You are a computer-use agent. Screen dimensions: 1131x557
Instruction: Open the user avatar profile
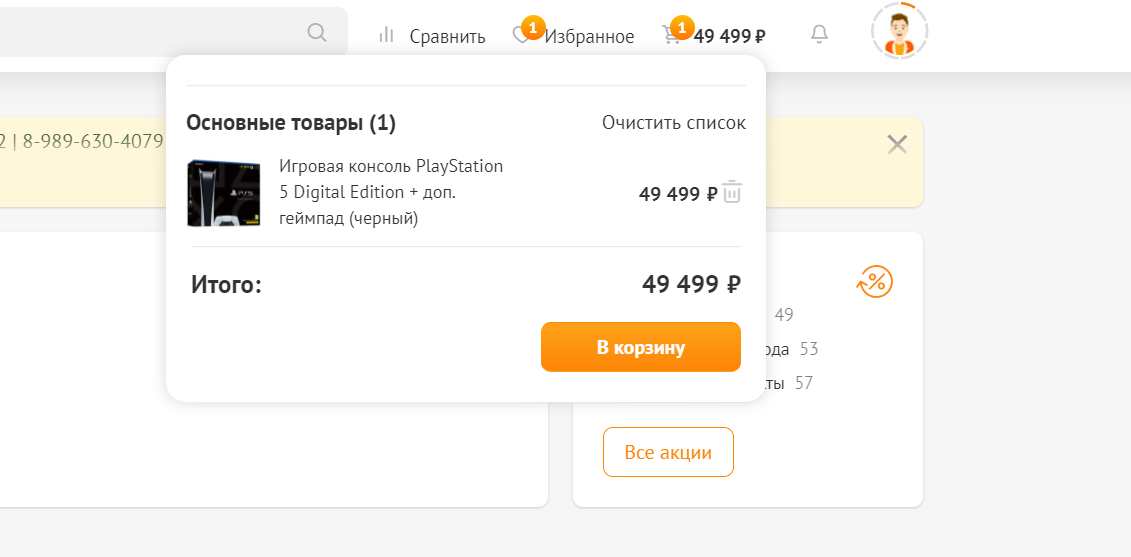pyautogui.click(x=899, y=32)
